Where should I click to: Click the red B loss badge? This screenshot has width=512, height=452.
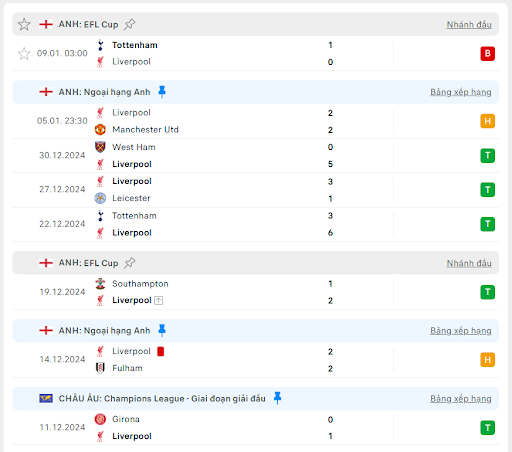(487, 54)
